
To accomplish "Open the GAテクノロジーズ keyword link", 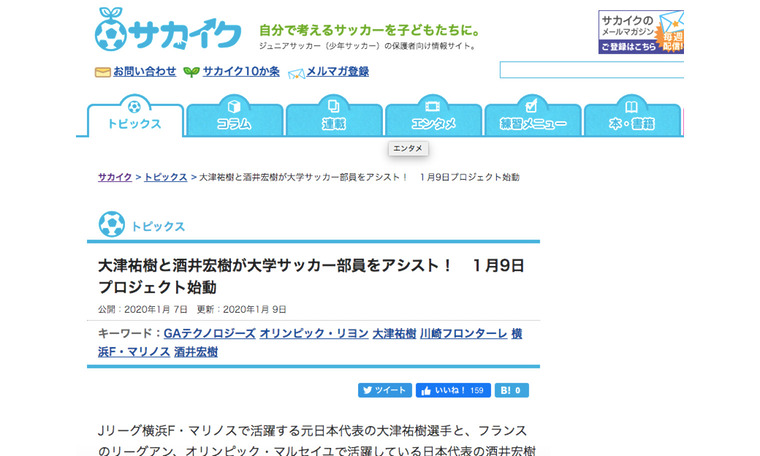I will (x=209, y=333).
